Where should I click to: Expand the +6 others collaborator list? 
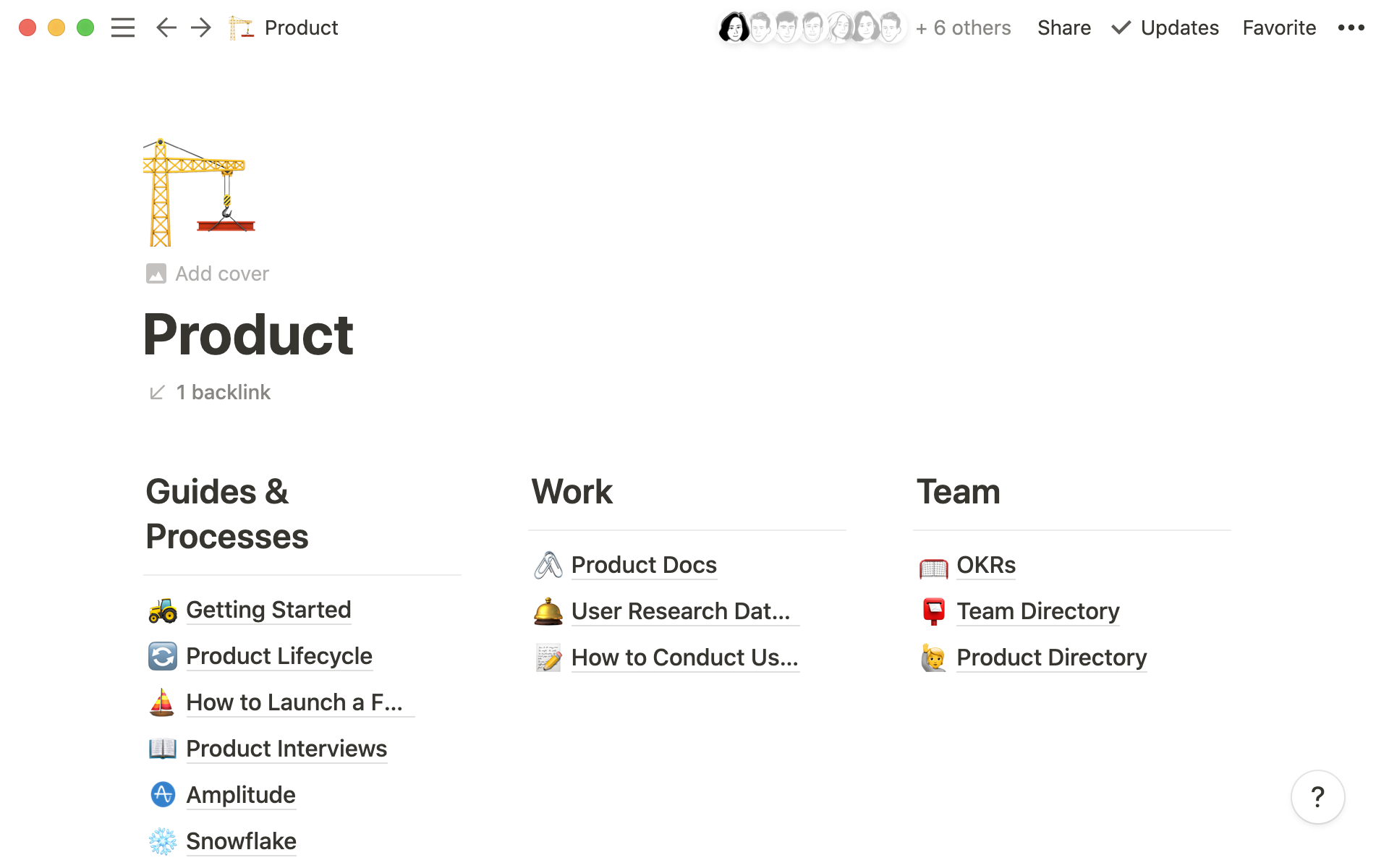(x=963, y=27)
